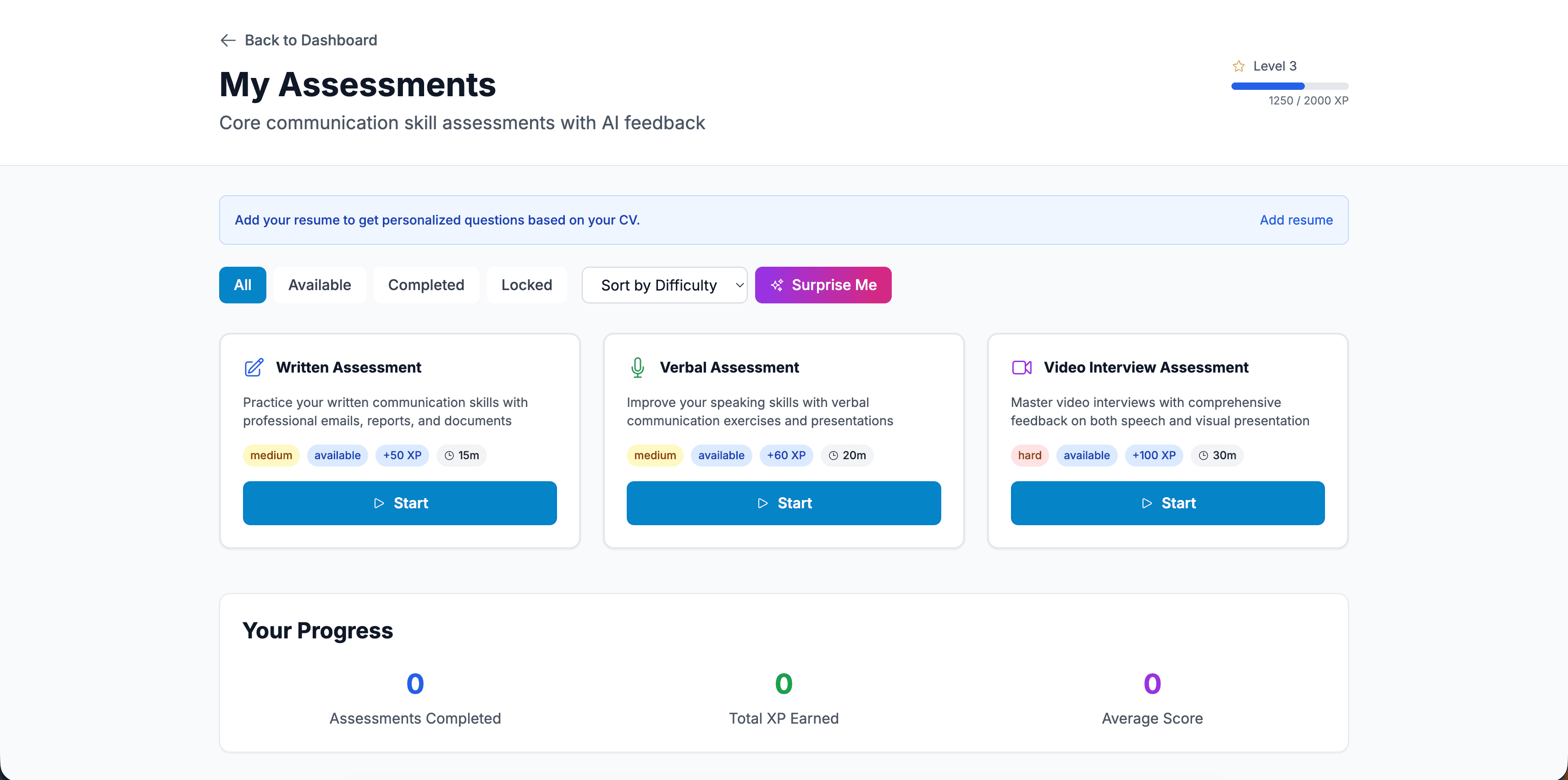The width and height of the screenshot is (1568, 780).
Task: Click the Back to Dashboard text link
Action: point(311,40)
